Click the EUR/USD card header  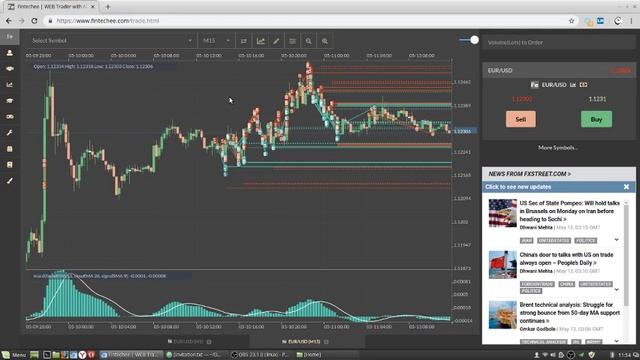click(559, 71)
